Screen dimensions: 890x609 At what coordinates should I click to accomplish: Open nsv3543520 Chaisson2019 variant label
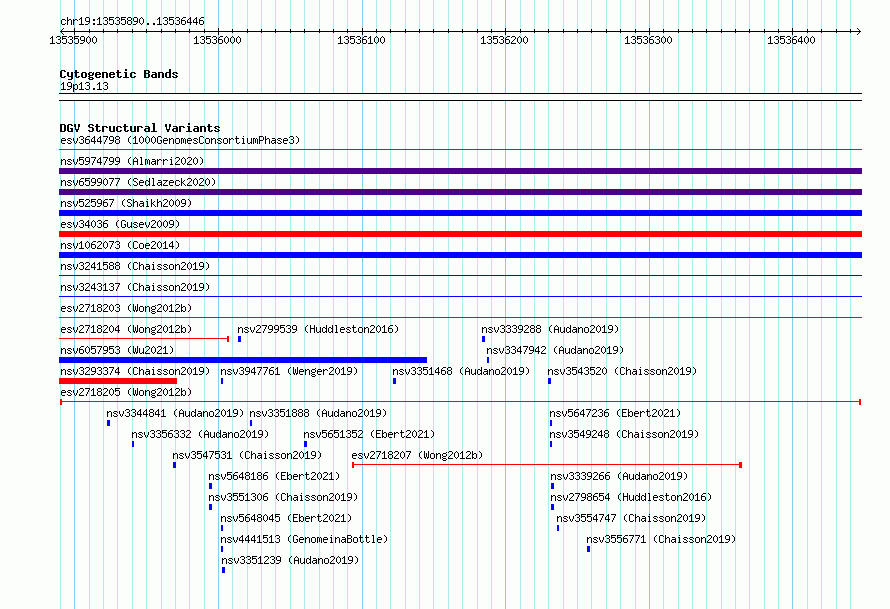[622, 371]
